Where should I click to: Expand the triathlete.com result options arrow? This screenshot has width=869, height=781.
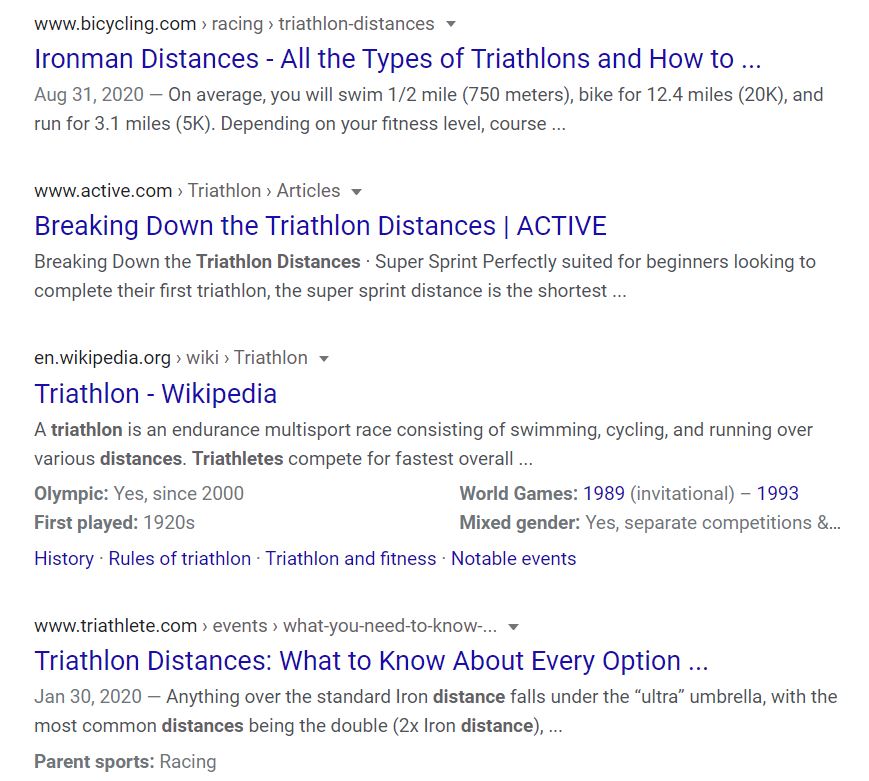point(514,627)
